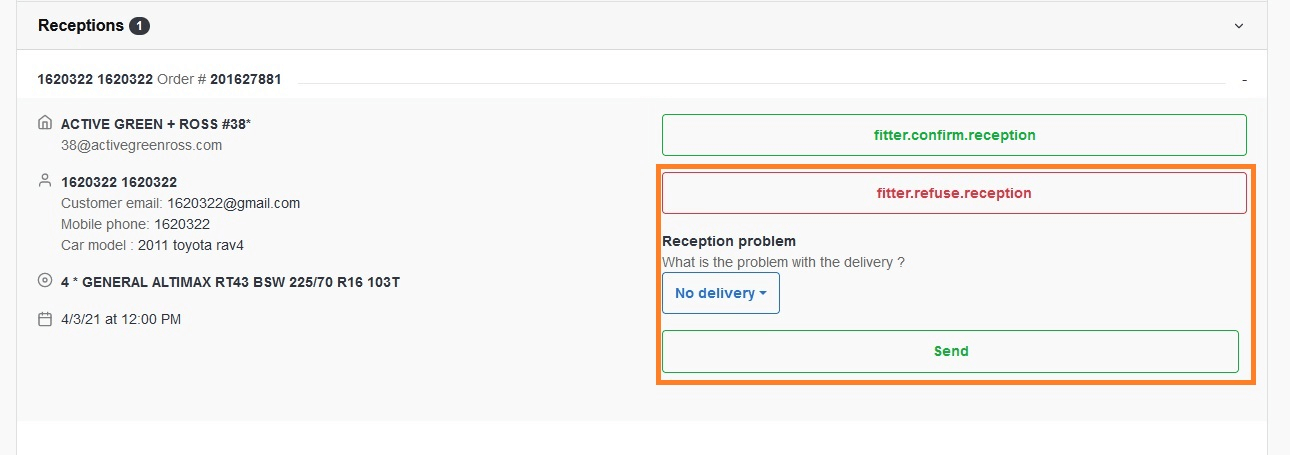Click the 38@activegreenross.com email address
This screenshot has width=1290, height=455.
pos(141,145)
